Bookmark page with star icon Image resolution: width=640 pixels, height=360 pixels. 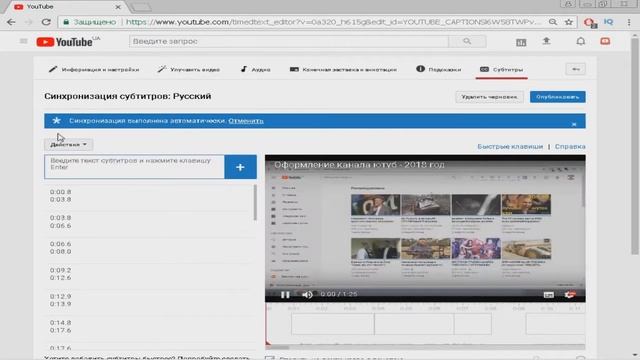point(569,22)
